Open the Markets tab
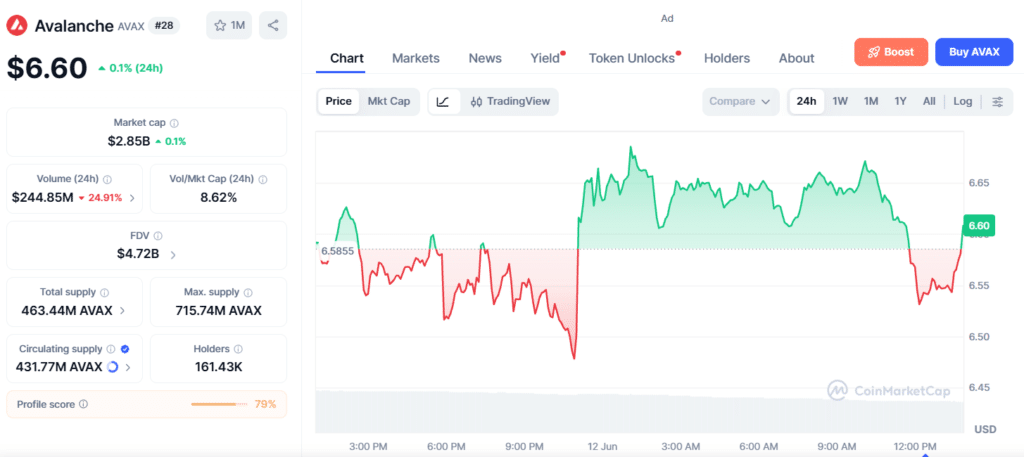 (x=415, y=58)
